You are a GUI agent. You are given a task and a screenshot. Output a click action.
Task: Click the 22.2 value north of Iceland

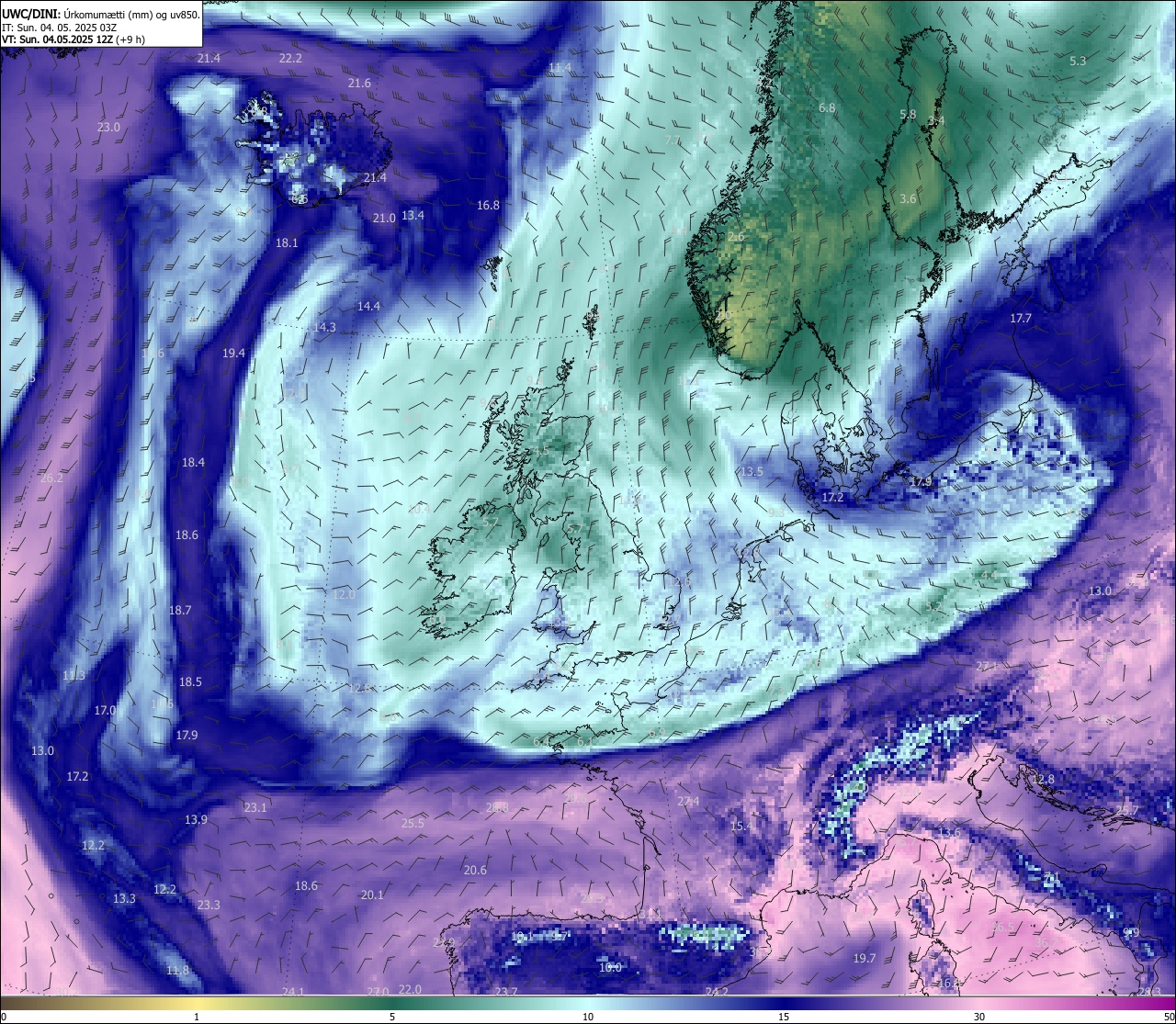290,58
